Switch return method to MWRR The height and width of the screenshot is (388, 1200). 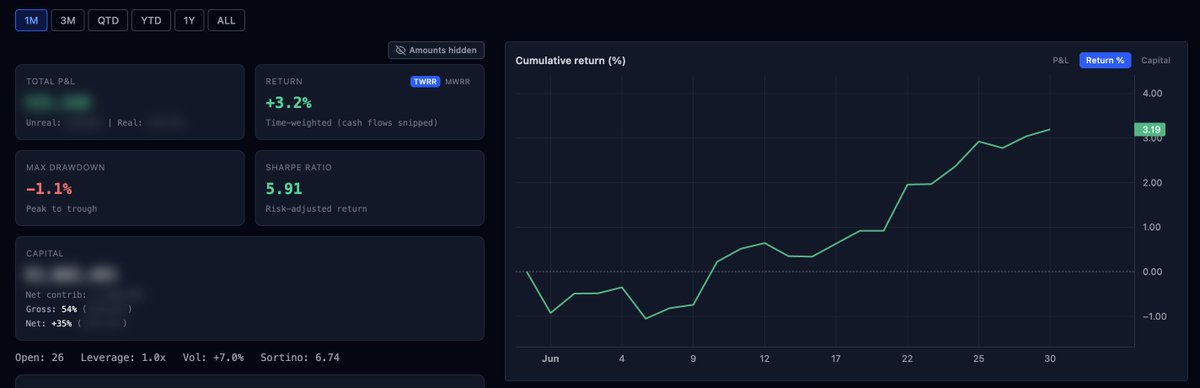(458, 81)
